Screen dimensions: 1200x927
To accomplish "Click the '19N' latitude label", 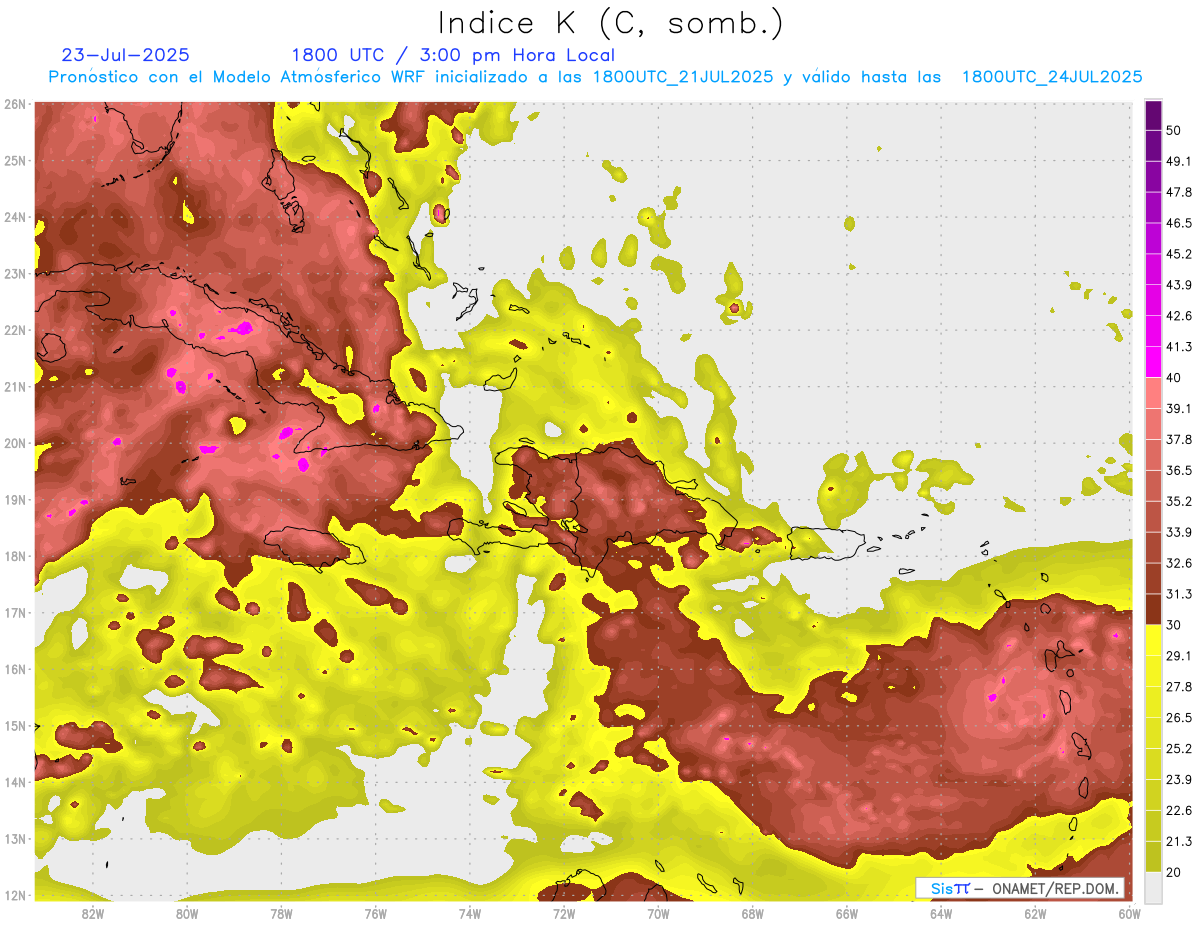I will pyautogui.click(x=15, y=499).
